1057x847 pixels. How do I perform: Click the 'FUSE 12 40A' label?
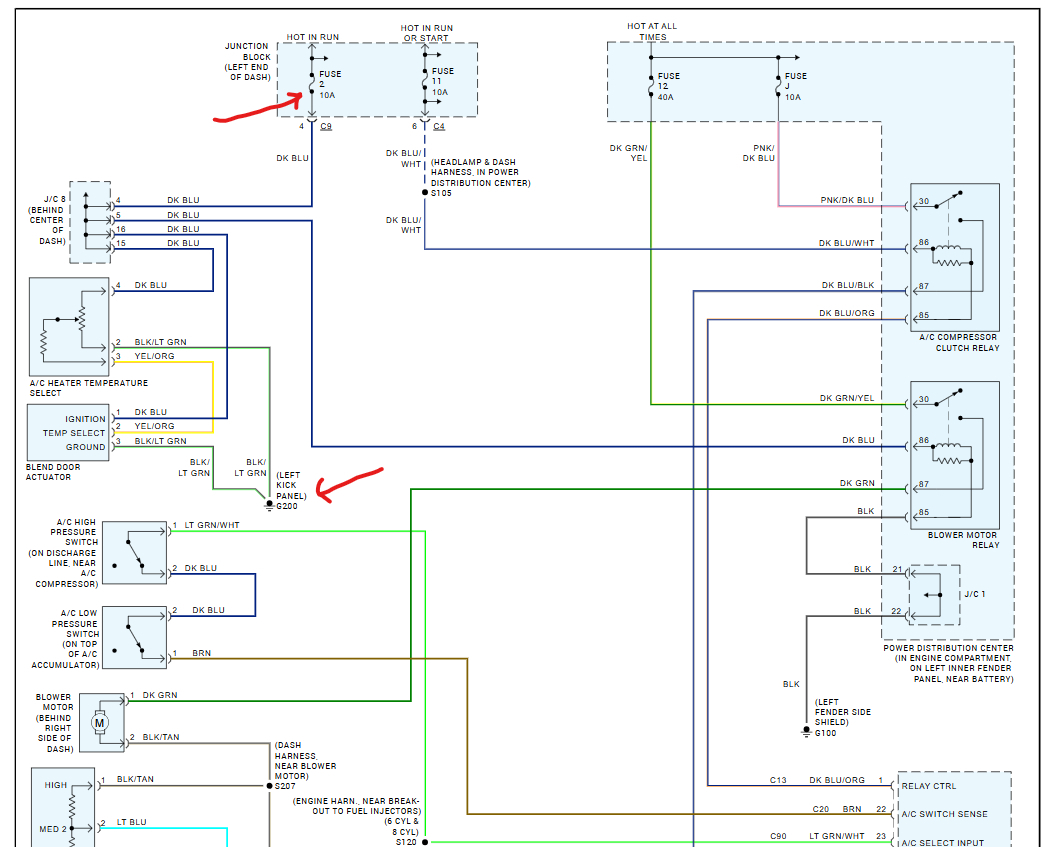[x=668, y=86]
